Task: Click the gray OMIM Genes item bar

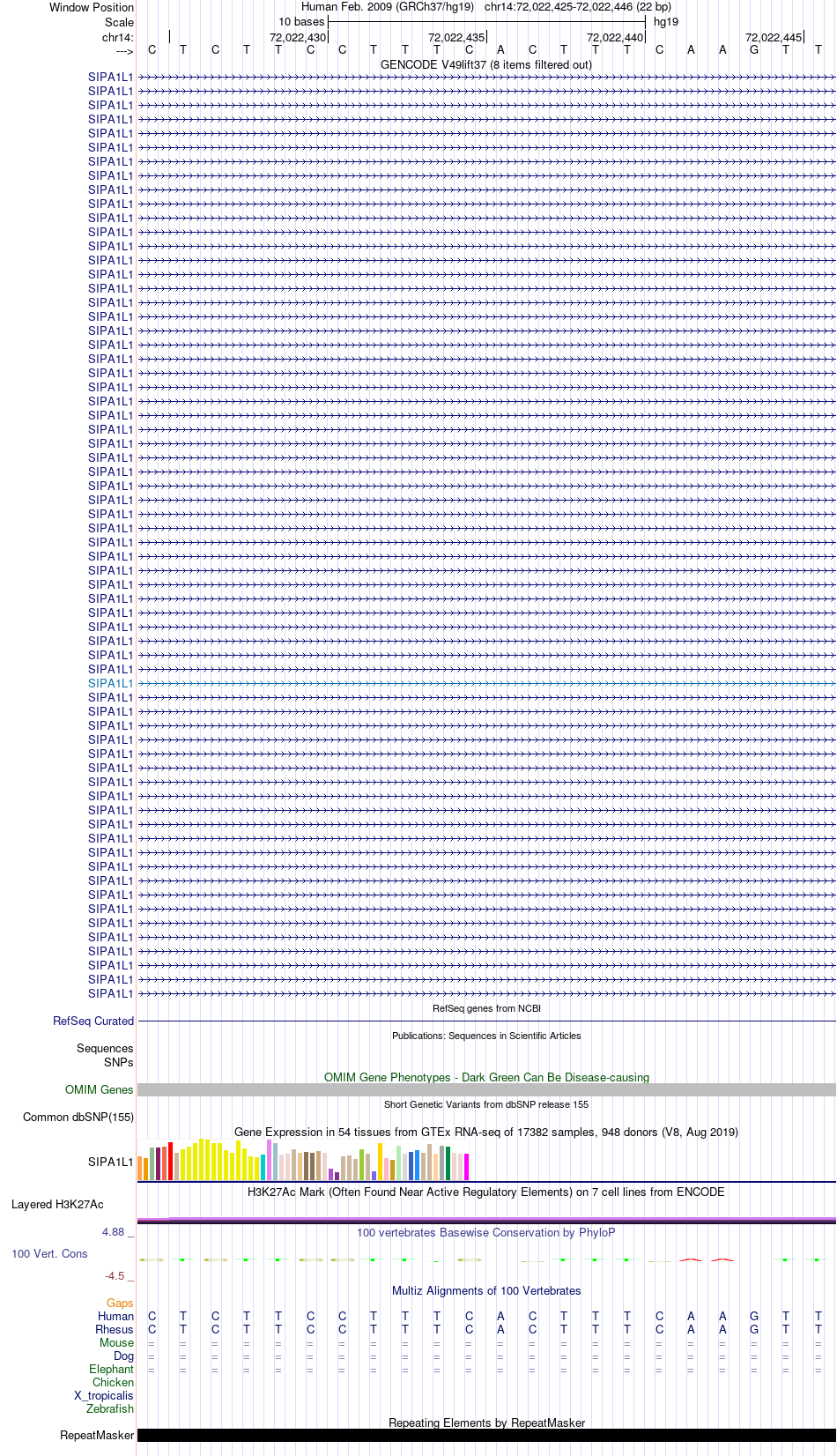Action: [486, 1090]
